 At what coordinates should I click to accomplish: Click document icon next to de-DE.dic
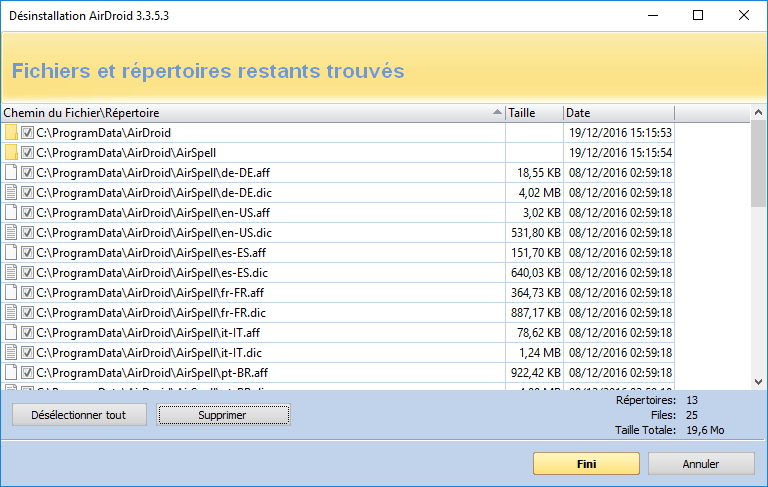[11, 193]
